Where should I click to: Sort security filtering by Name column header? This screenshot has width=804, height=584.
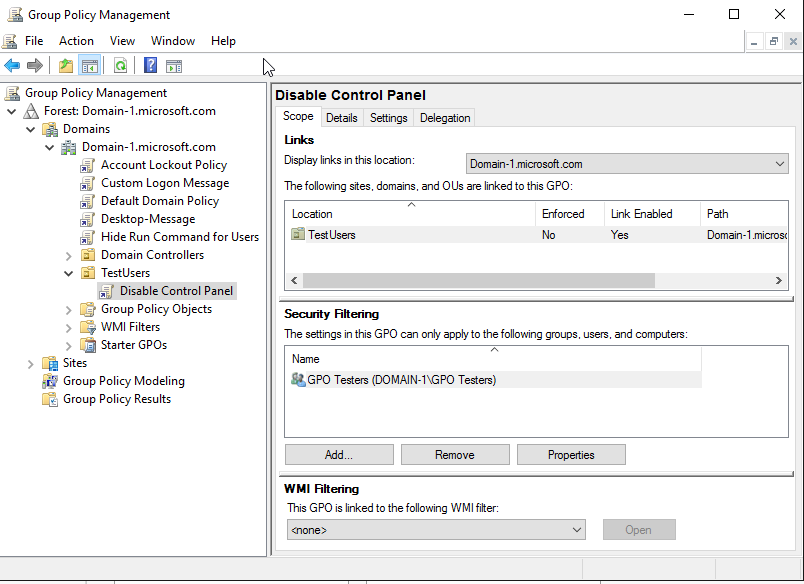493,359
